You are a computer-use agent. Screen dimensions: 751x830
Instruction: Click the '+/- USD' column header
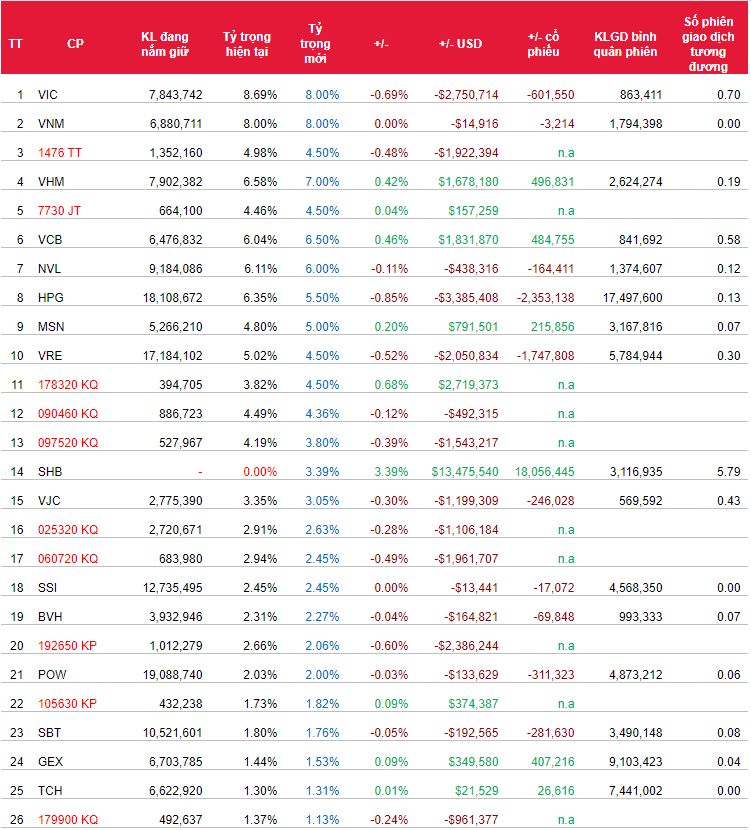[x=460, y=44]
